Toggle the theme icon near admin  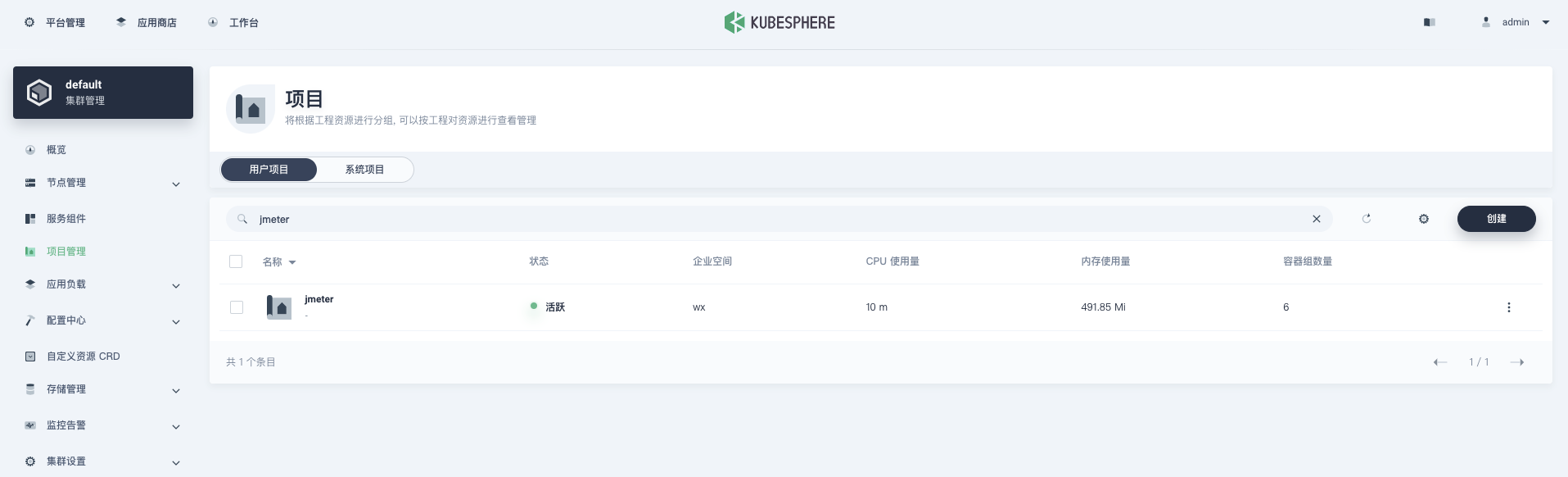(1430, 22)
